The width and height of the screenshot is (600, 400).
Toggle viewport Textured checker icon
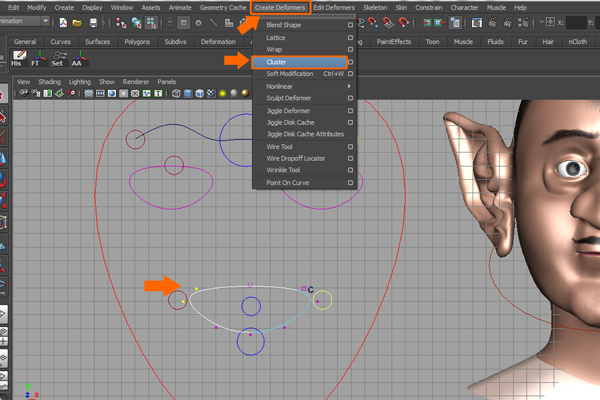(x=211, y=93)
